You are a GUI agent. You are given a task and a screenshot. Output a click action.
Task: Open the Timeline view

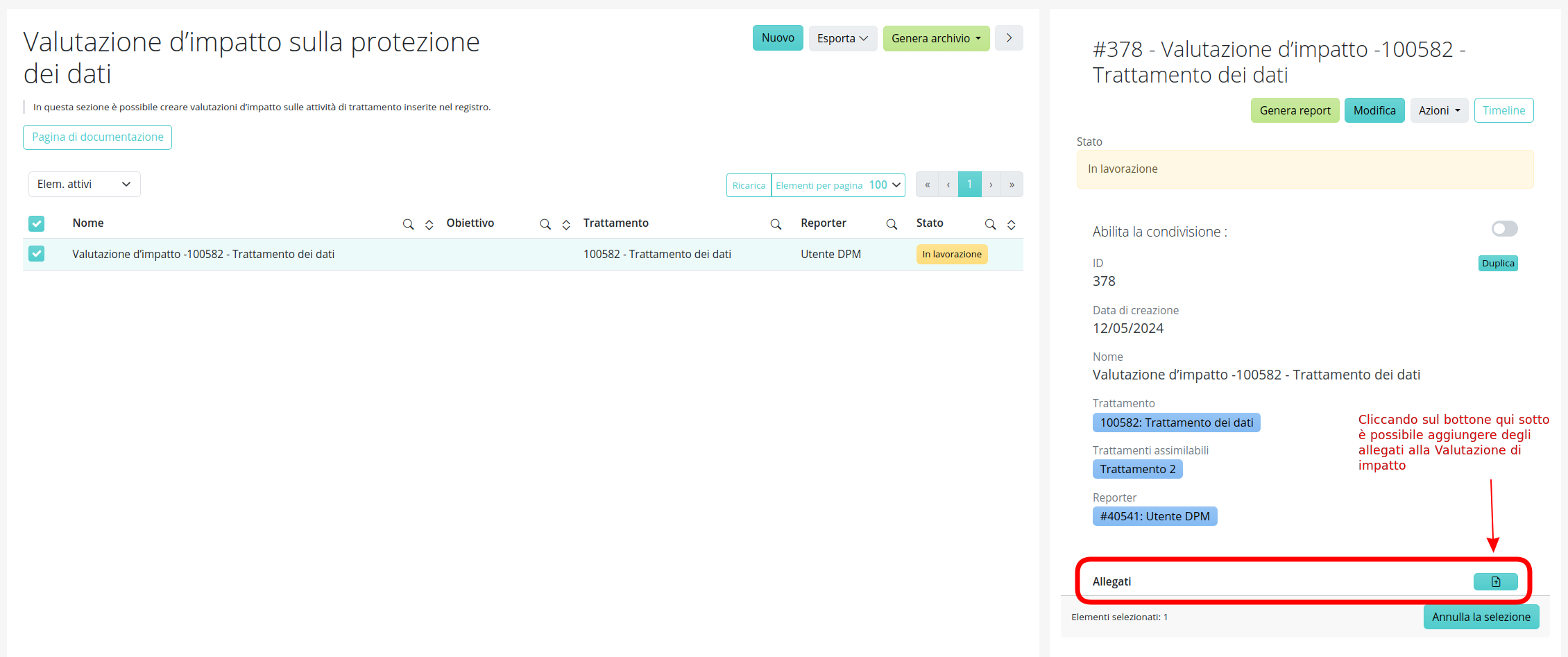coord(1503,110)
